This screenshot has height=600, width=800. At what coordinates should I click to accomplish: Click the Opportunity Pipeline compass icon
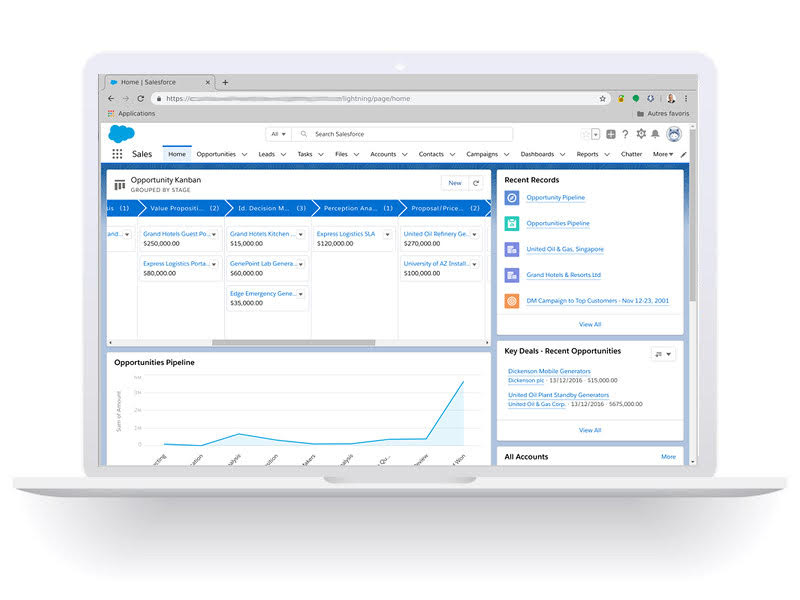click(512, 197)
